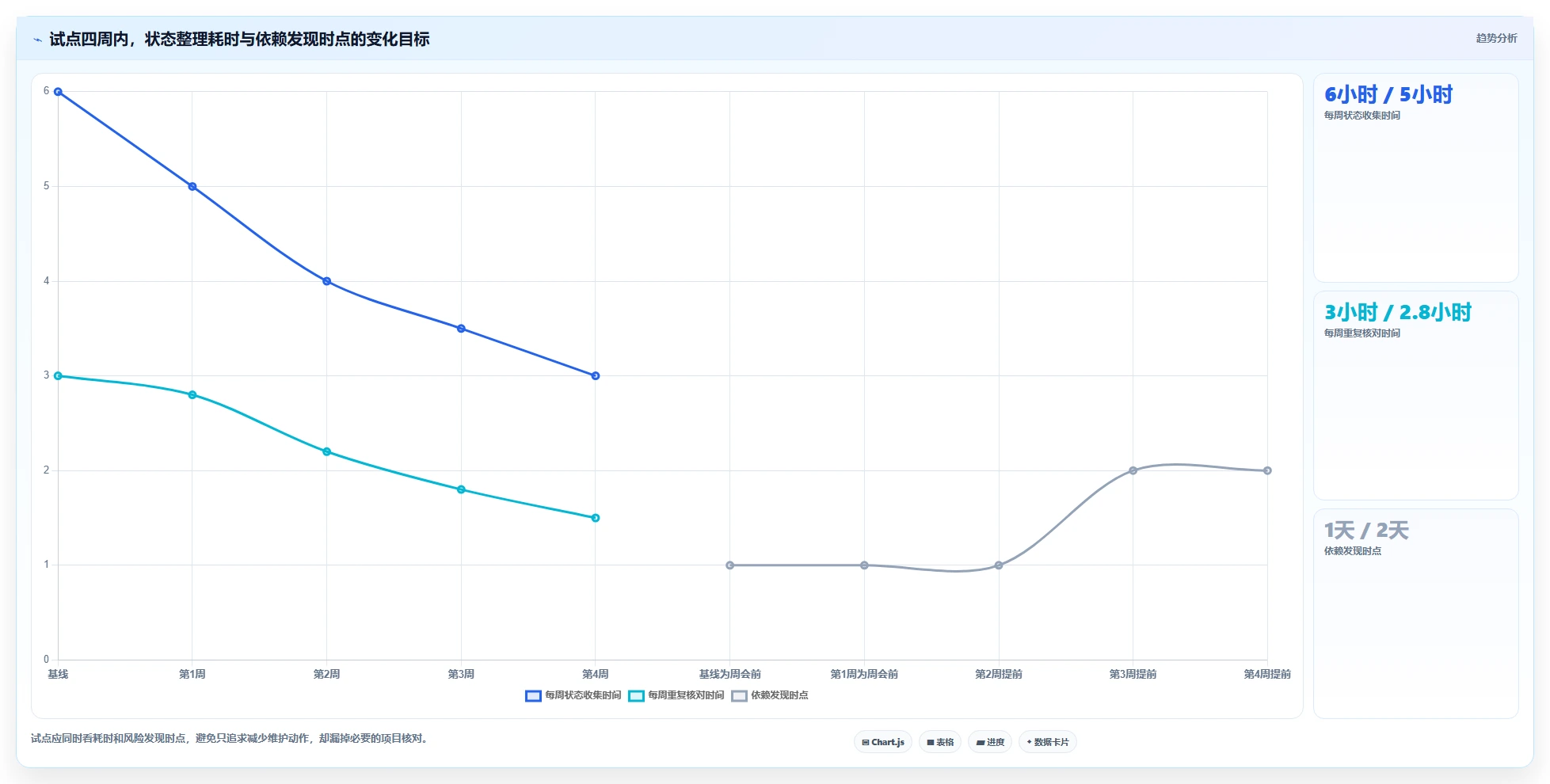
Task: Toggle 依赖发现时点 legend series
Action: click(770, 695)
